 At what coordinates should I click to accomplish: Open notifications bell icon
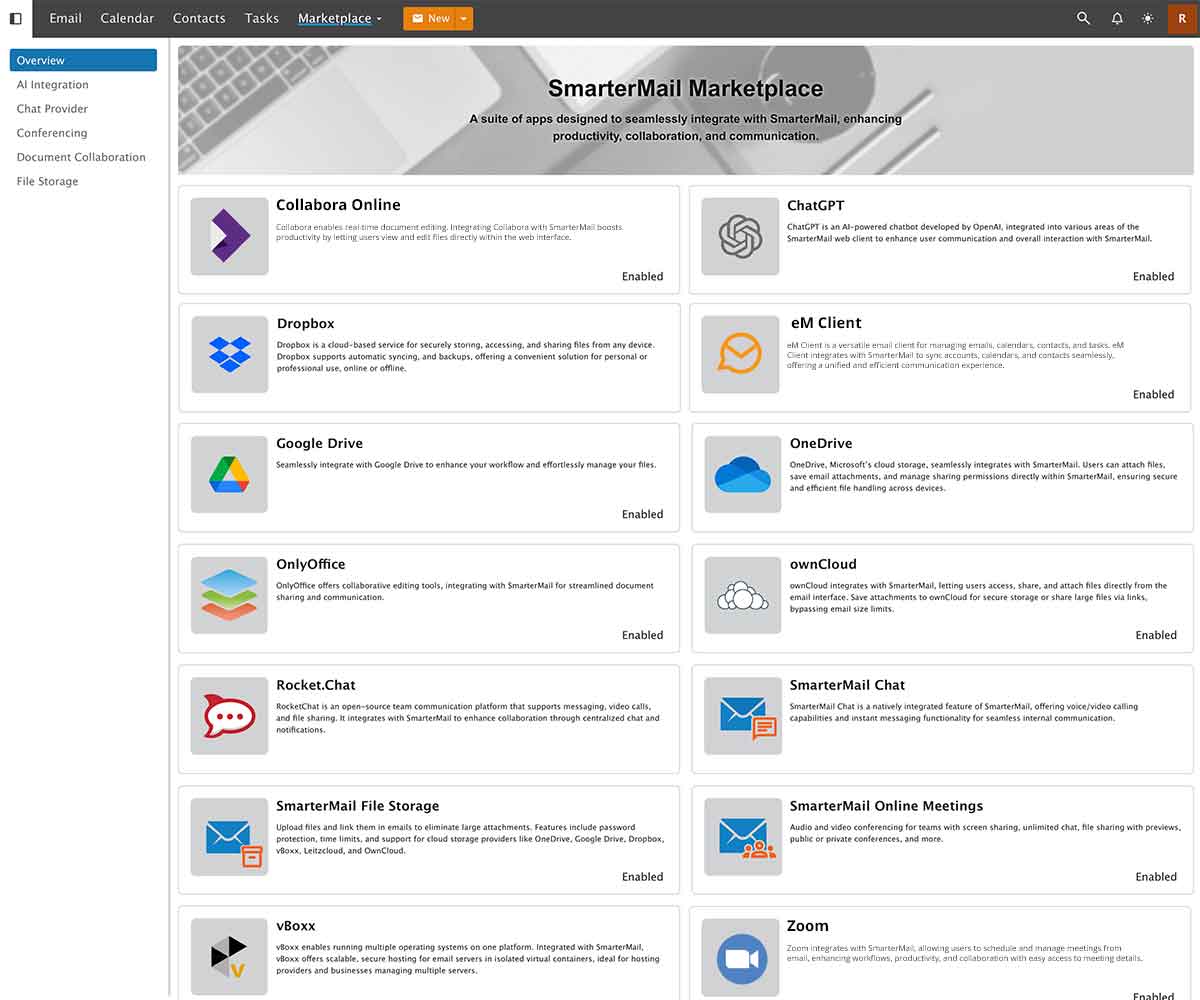1117,18
